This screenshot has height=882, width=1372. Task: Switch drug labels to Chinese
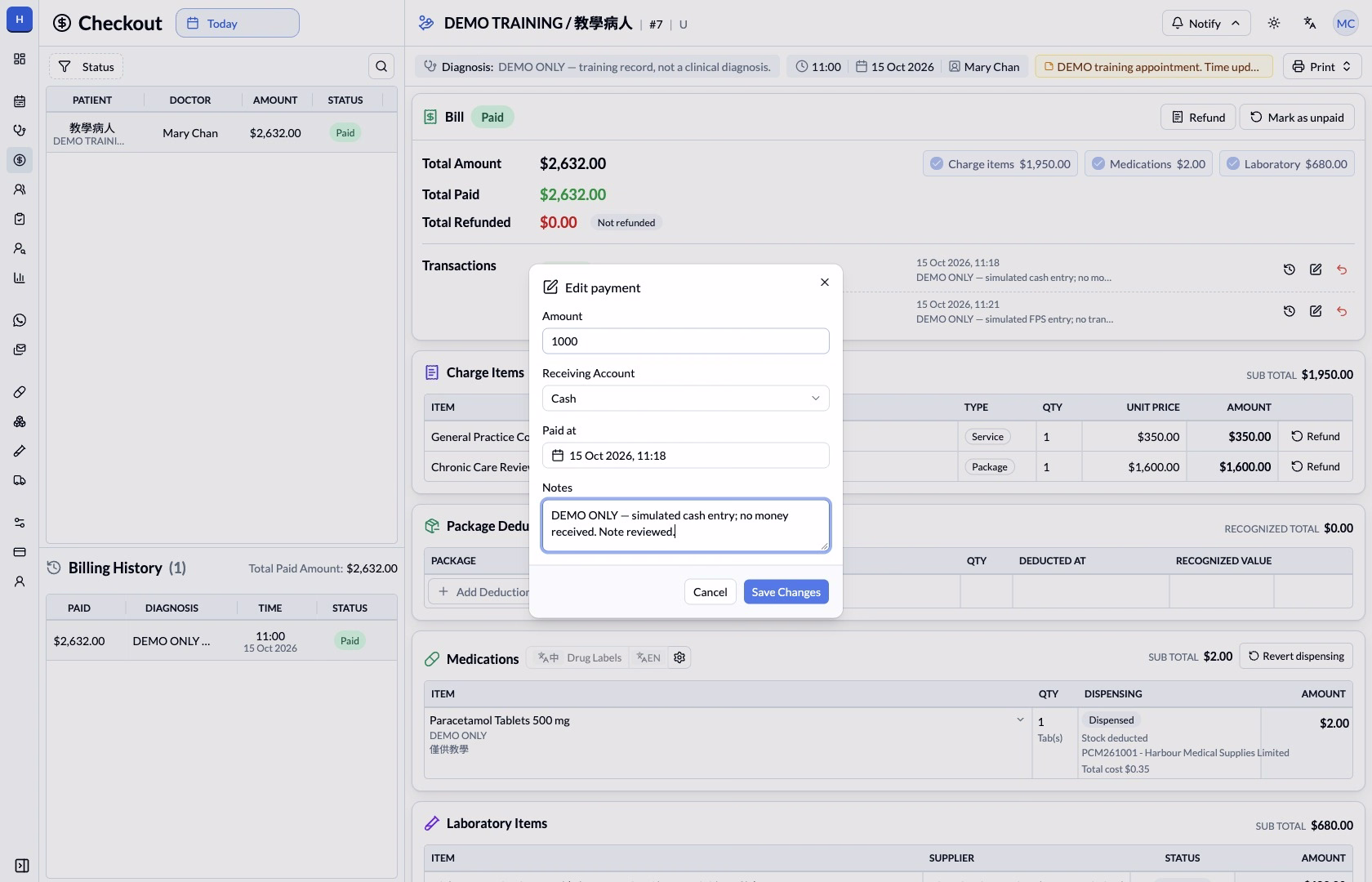tap(548, 657)
